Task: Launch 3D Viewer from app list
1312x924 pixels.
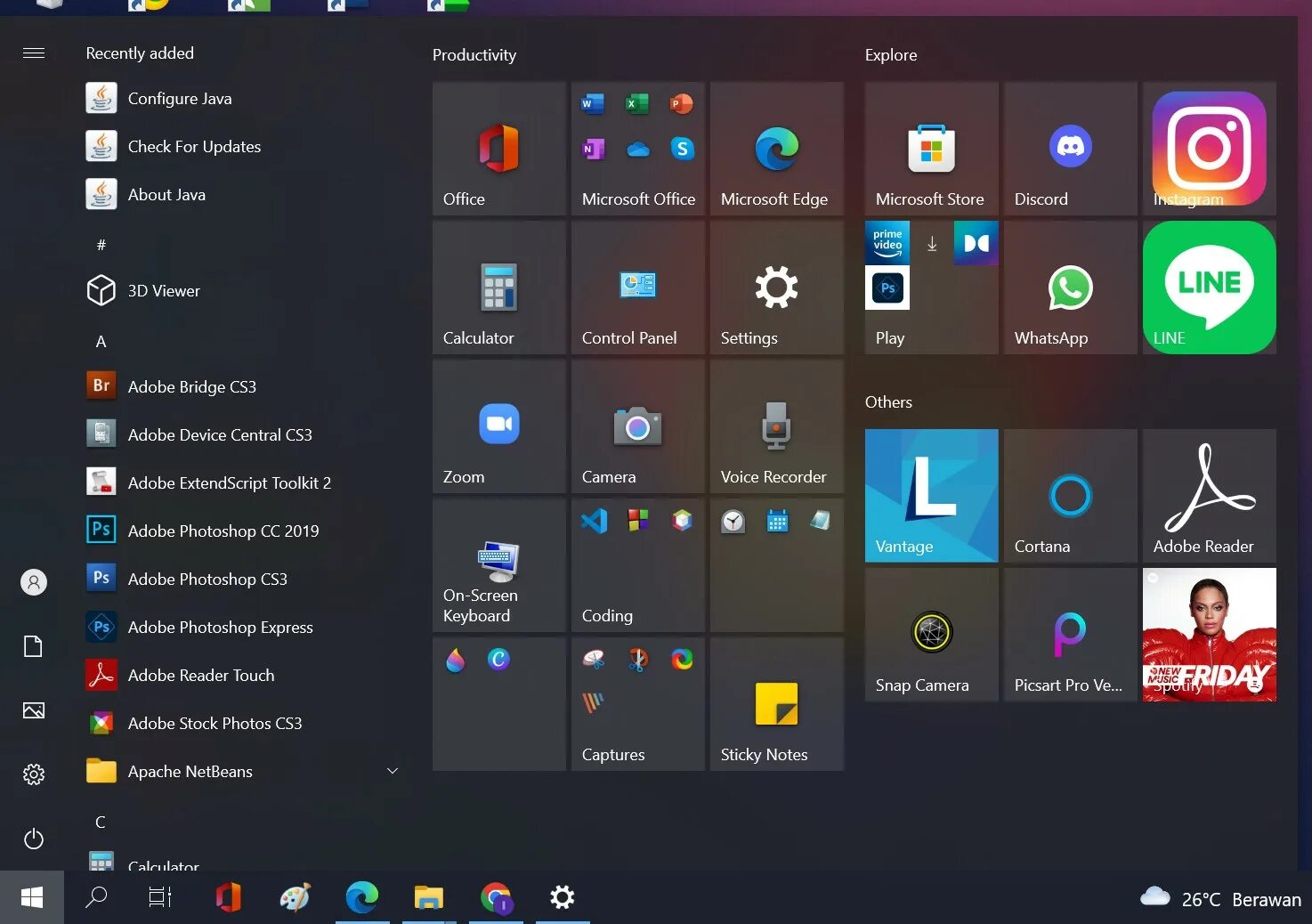Action: coord(242,290)
